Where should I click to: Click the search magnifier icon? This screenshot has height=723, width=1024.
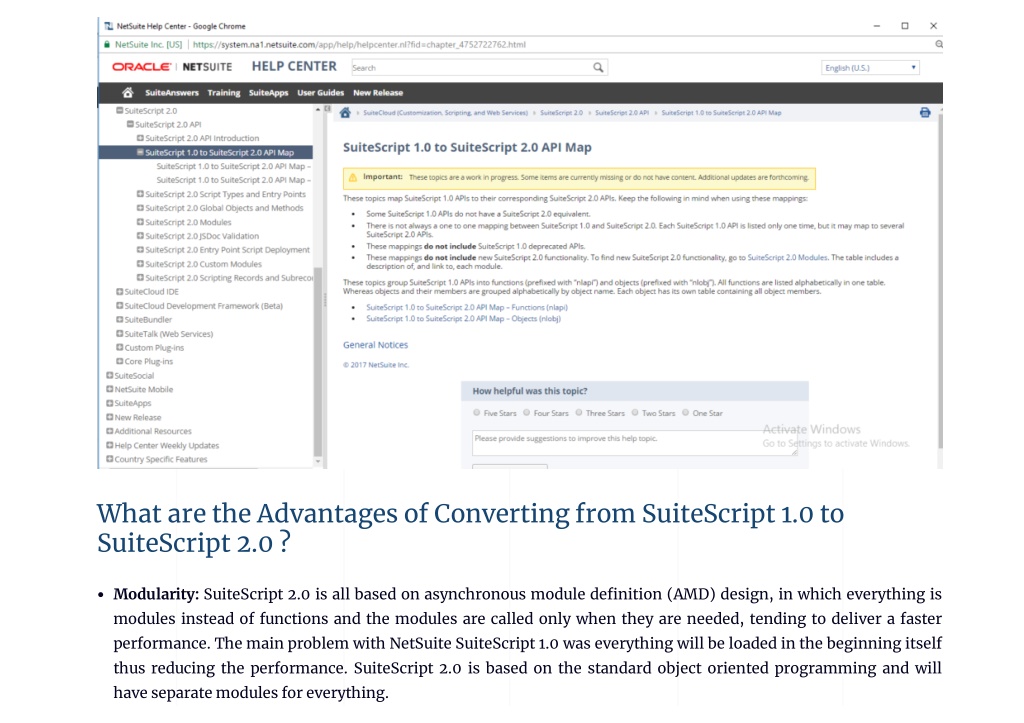598,67
